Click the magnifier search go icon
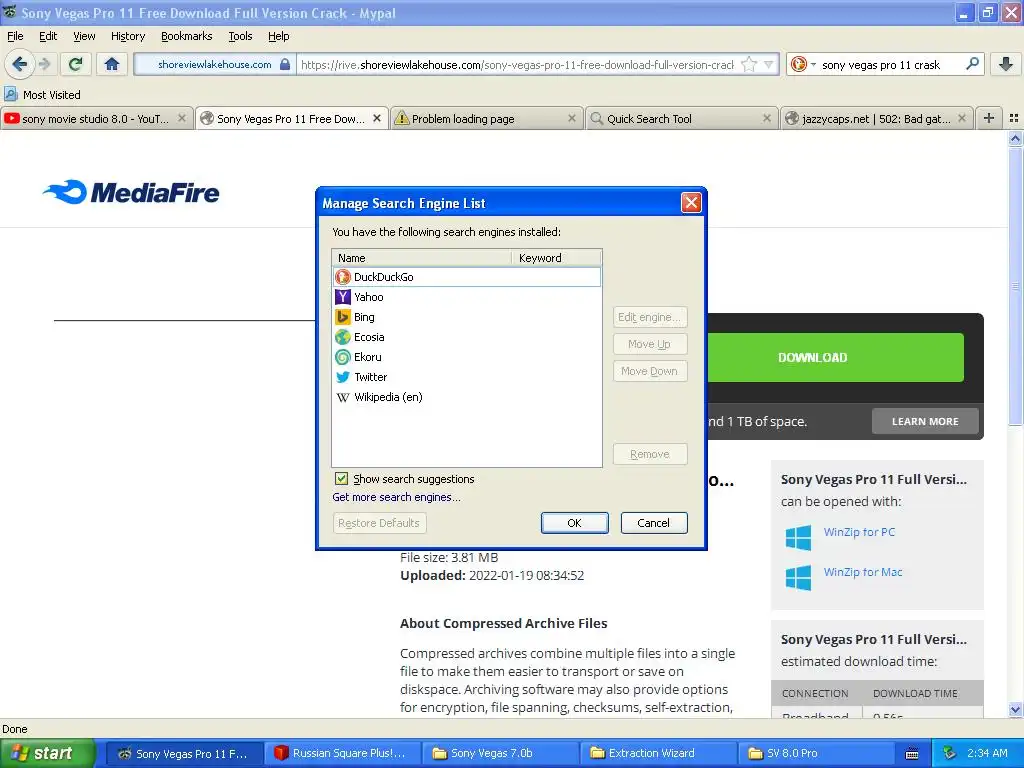This screenshot has height=768, width=1024. click(972, 63)
